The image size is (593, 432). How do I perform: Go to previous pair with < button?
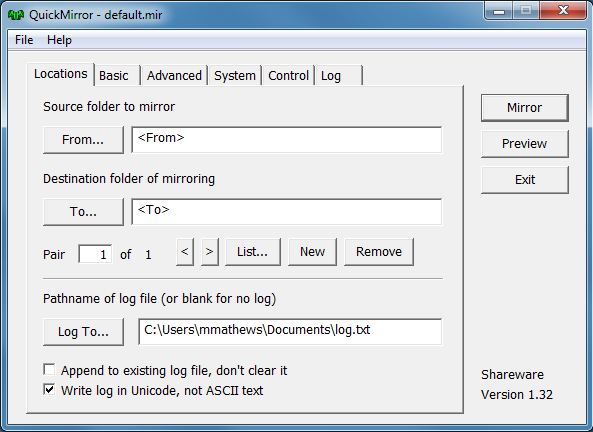click(x=185, y=252)
